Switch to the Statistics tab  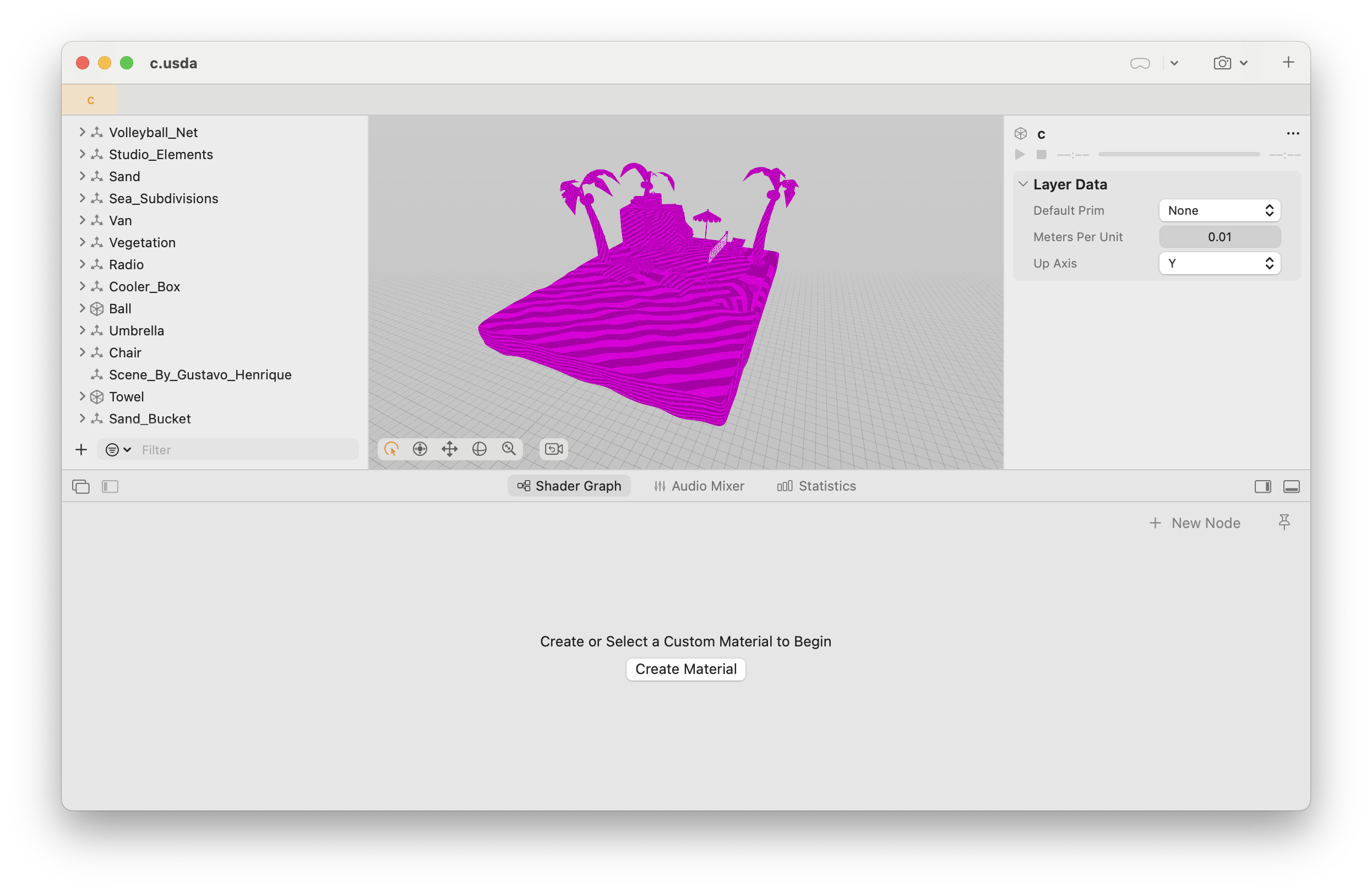click(816, 486)
